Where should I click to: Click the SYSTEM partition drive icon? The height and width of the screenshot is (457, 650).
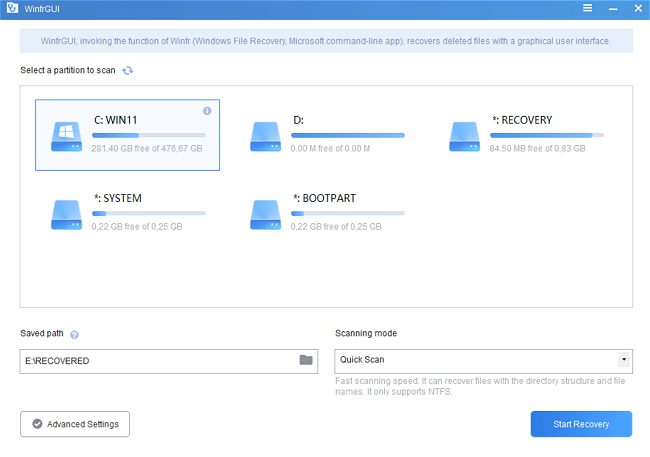pos(66,215)
